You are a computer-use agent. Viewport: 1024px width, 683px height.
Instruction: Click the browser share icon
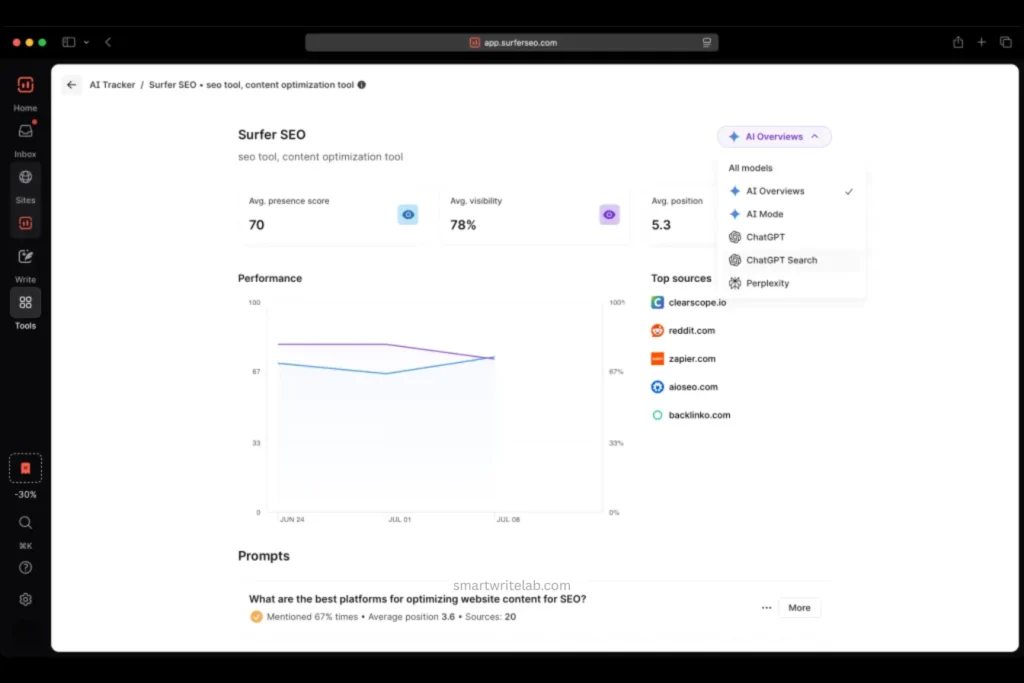[958, 42]
